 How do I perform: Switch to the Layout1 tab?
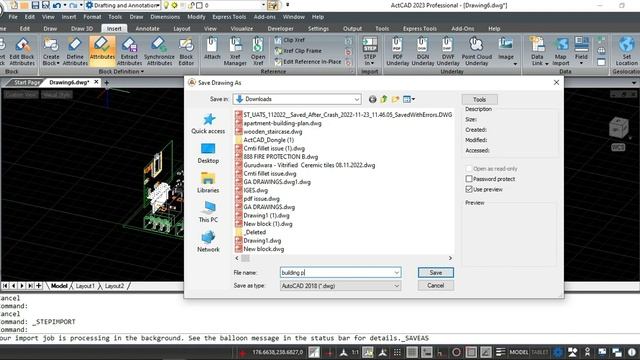[85, 286]
